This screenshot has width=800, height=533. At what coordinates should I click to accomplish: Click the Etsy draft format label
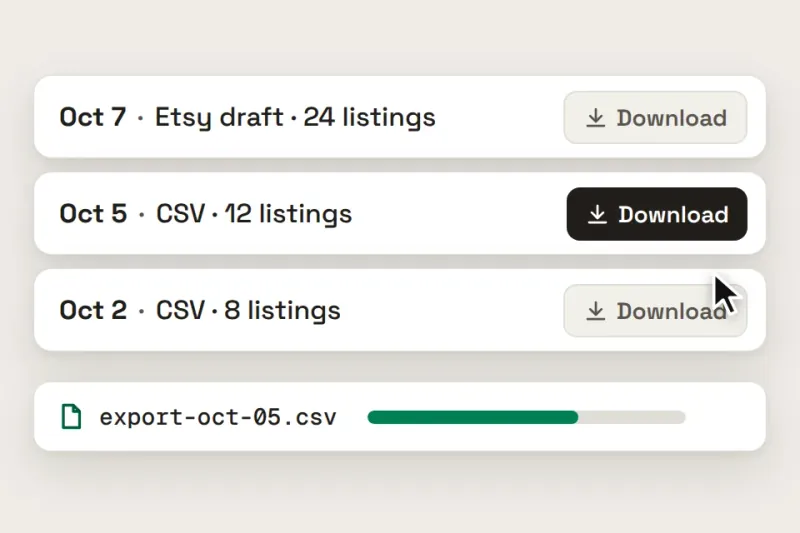pos(219,118)
